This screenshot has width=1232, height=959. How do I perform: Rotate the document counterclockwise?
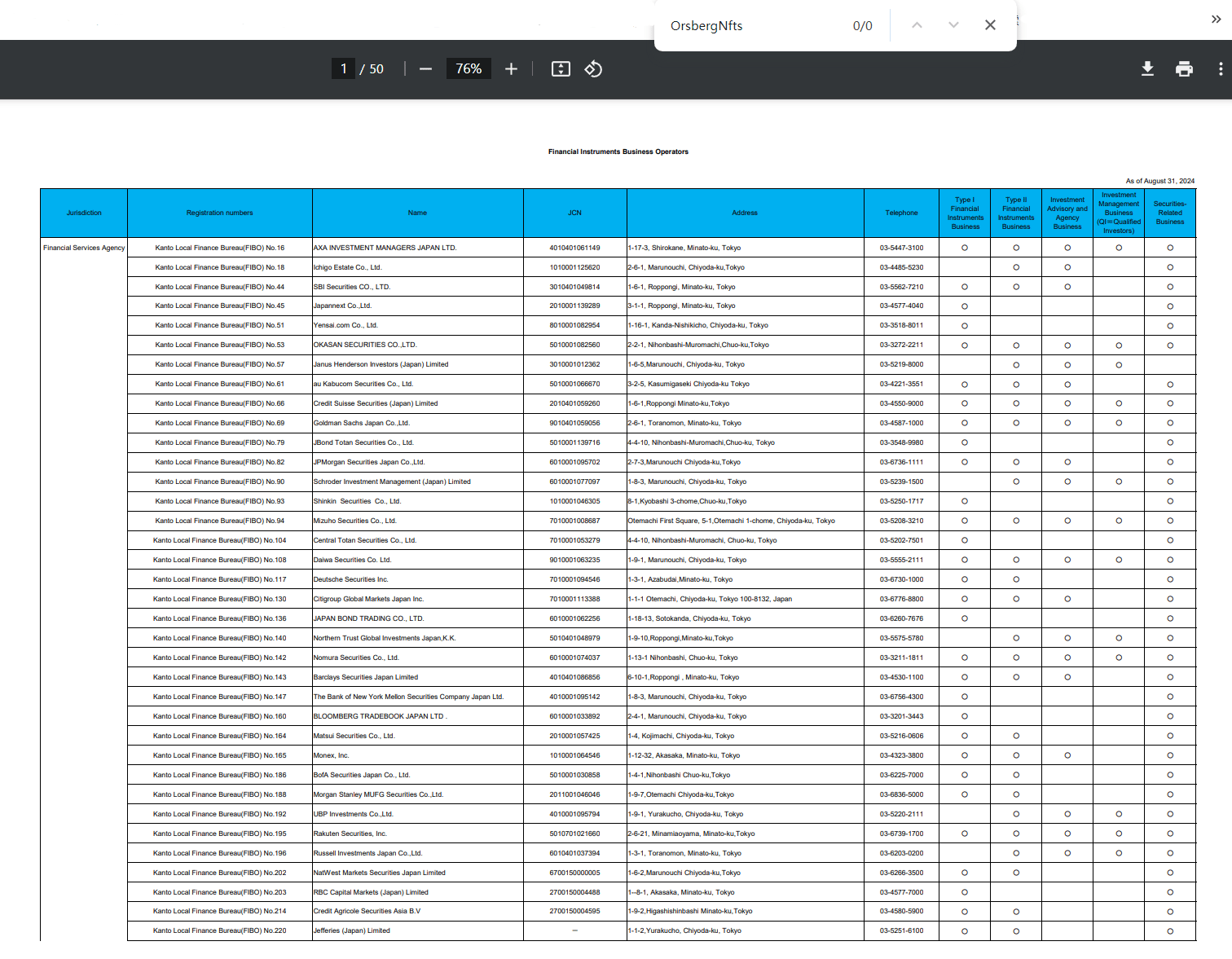[593, 69]
